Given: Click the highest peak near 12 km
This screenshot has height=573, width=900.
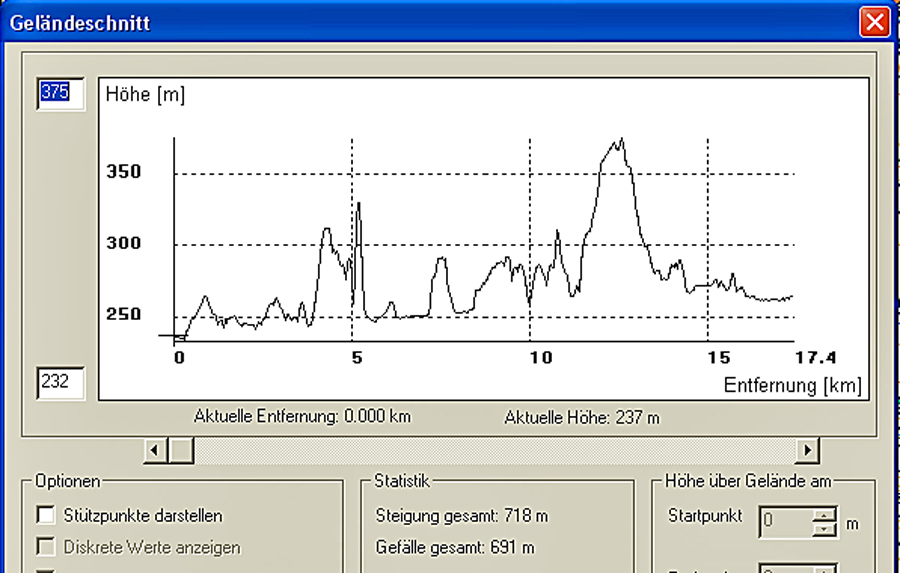Looking at the screenshot, I should pos(620,141).
